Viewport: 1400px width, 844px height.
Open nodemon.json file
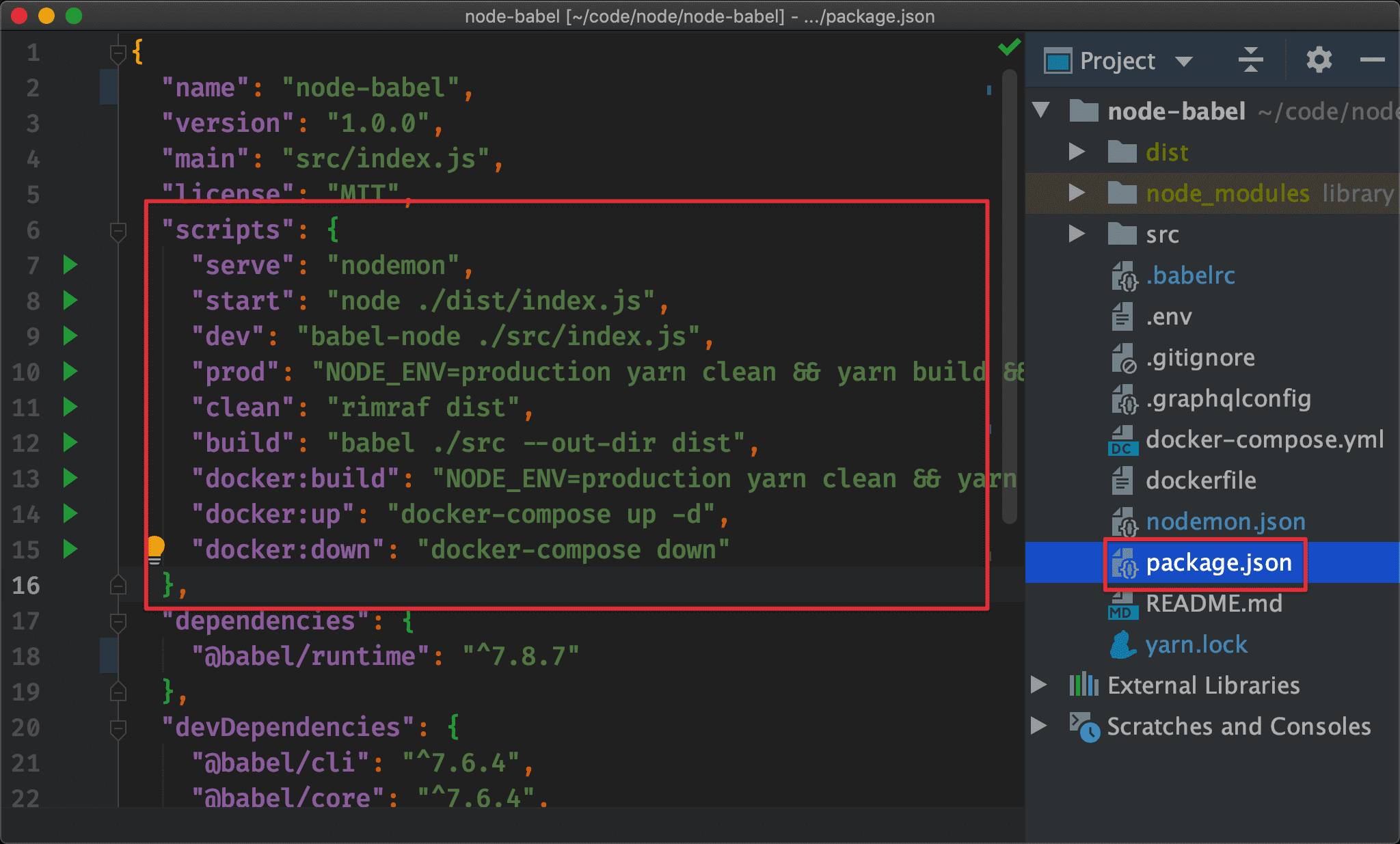coord(1226,521)
